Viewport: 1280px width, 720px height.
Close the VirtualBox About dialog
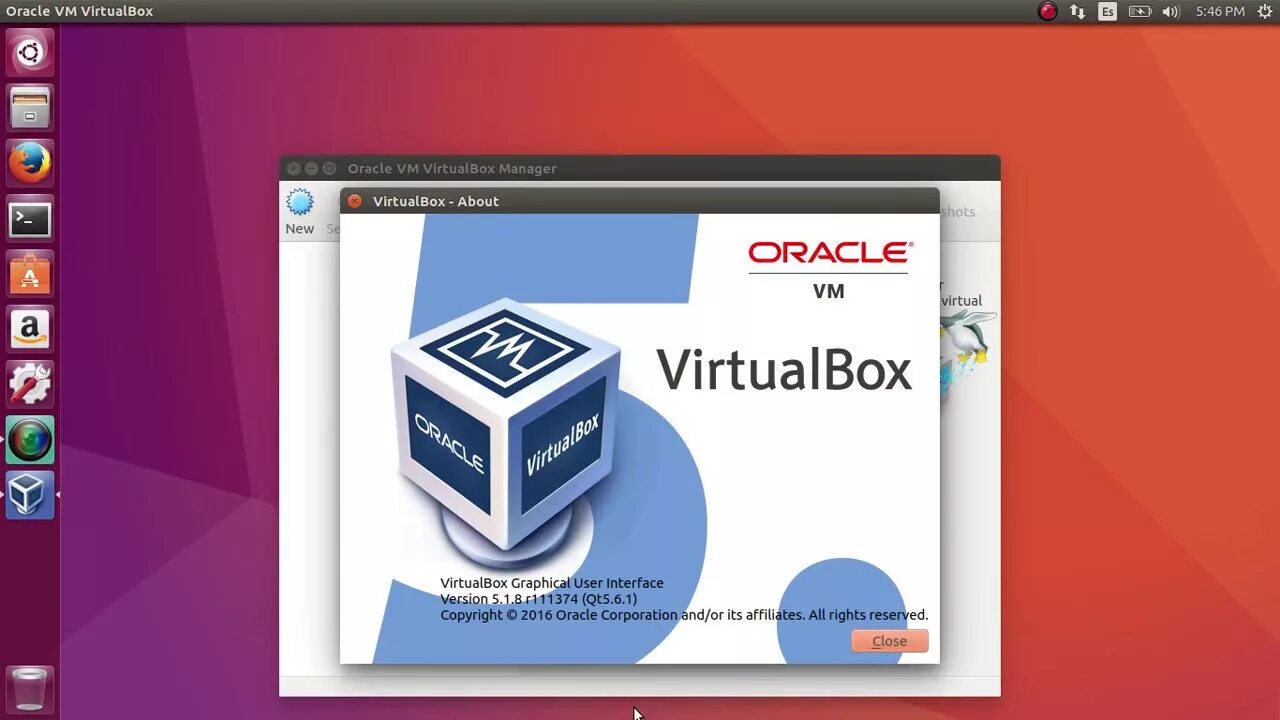tap(889, 641)
